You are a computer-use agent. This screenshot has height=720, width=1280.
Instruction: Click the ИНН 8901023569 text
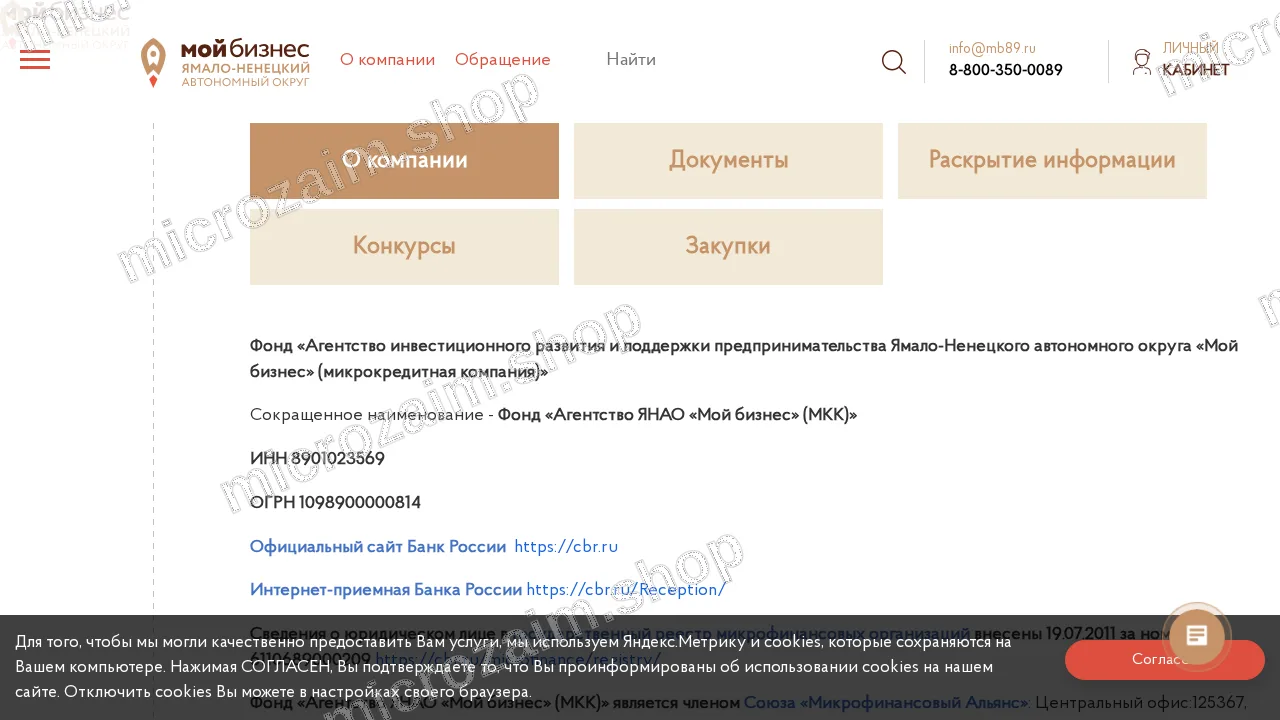[317, 459]
